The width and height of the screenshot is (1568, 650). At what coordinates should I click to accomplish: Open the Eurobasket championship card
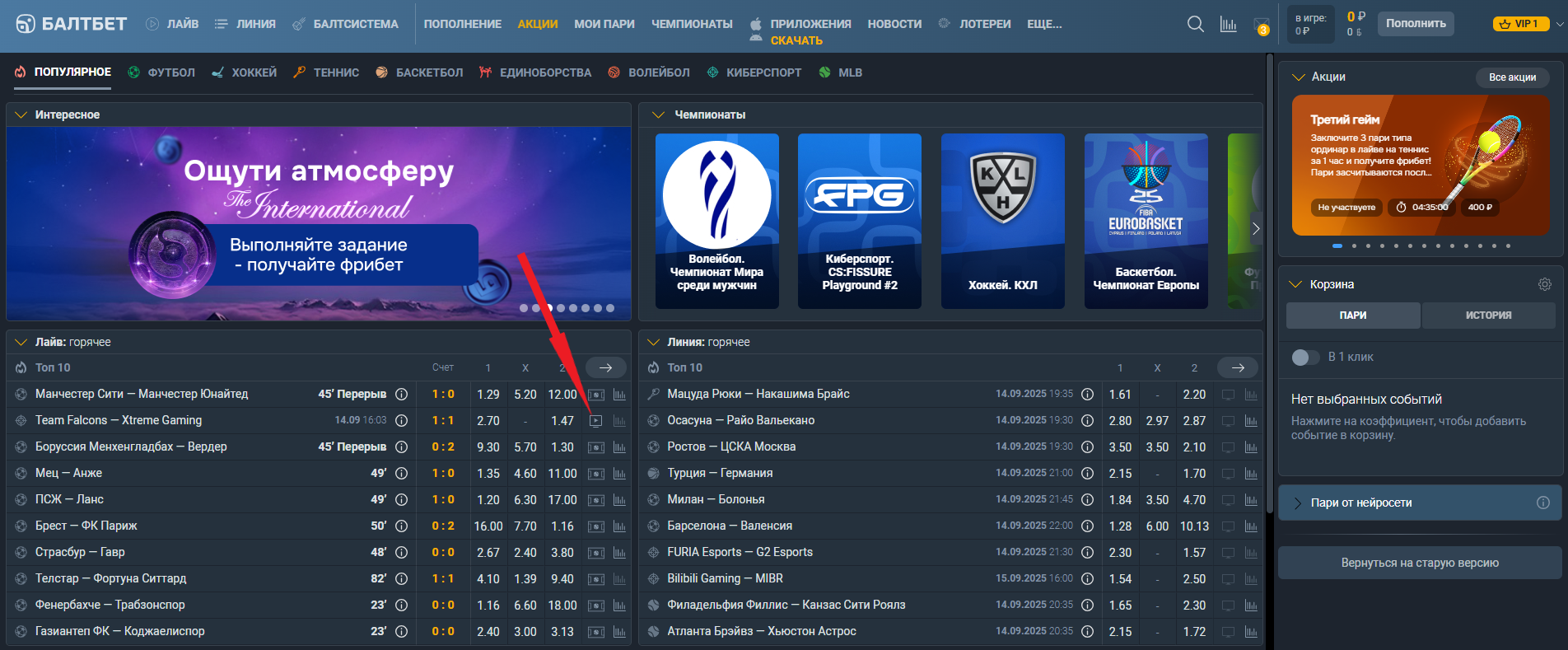[1146, 221]
